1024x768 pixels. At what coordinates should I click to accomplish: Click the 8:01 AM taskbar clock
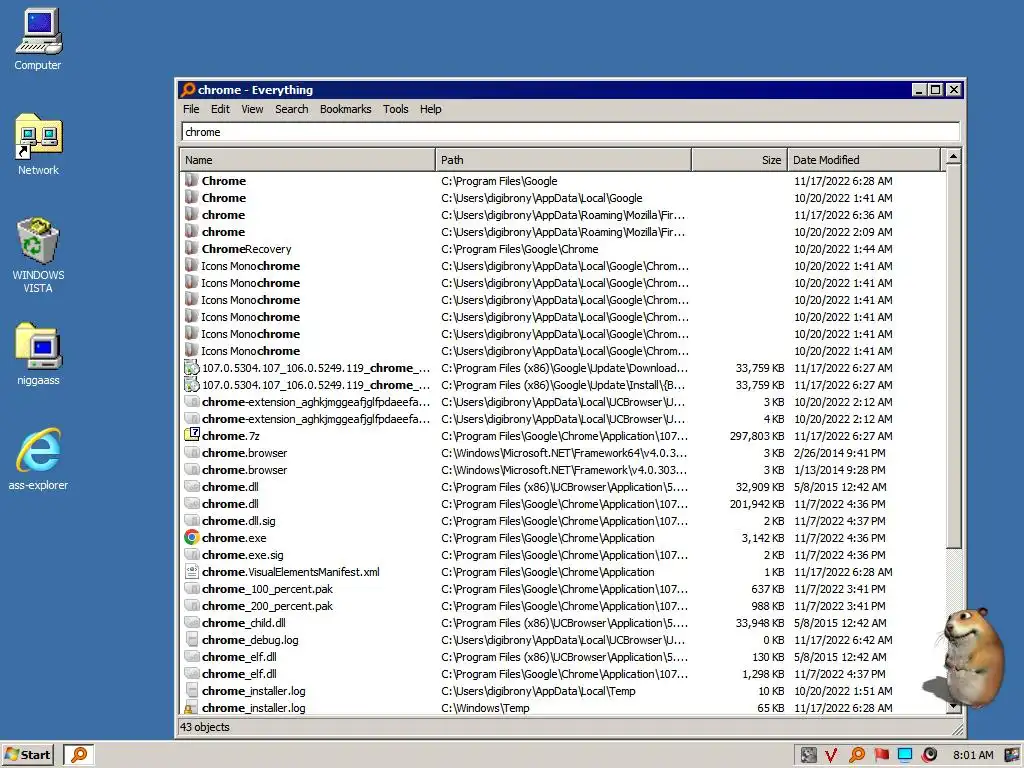click(x=973, y=755)
